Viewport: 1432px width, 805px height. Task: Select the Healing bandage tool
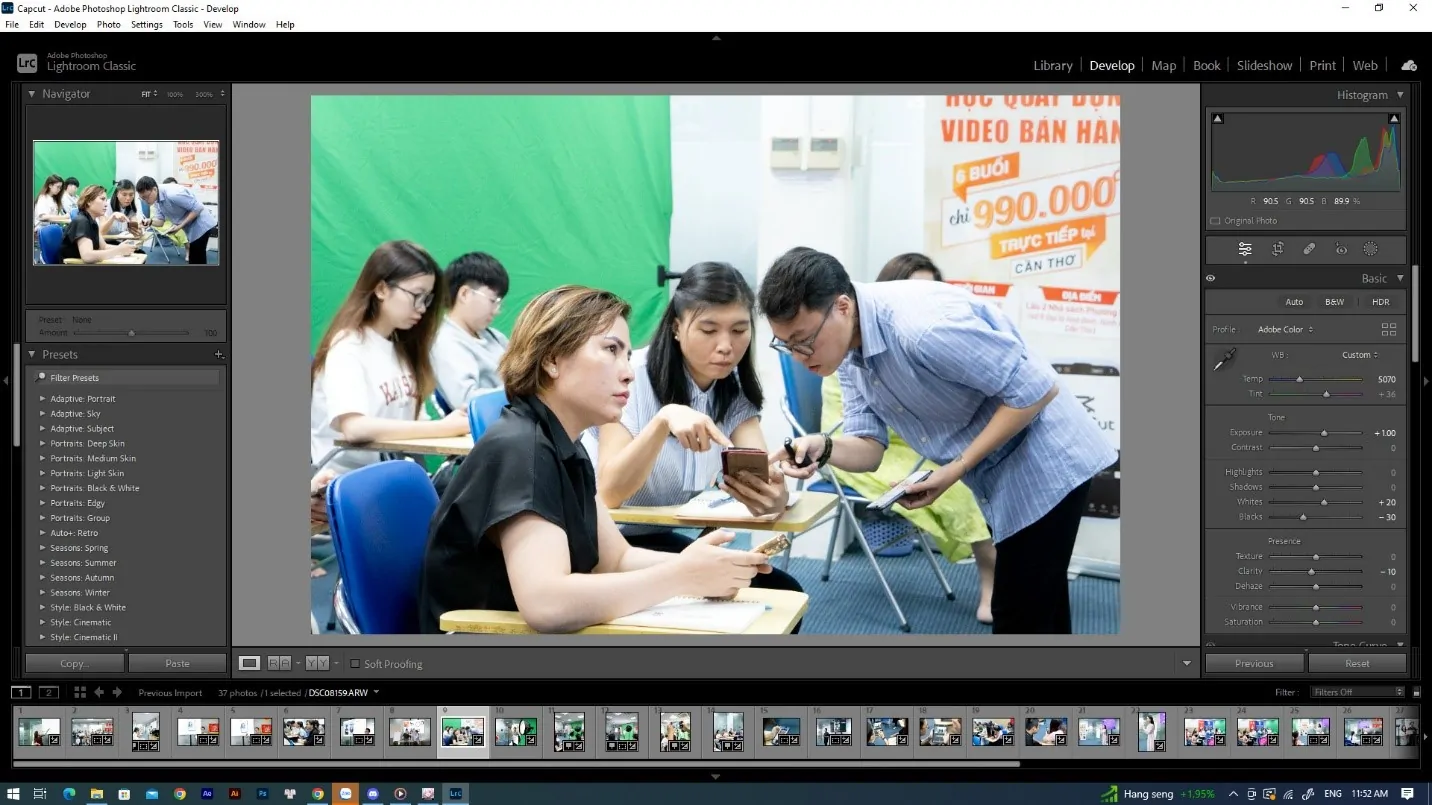(x=1309, y=249)
